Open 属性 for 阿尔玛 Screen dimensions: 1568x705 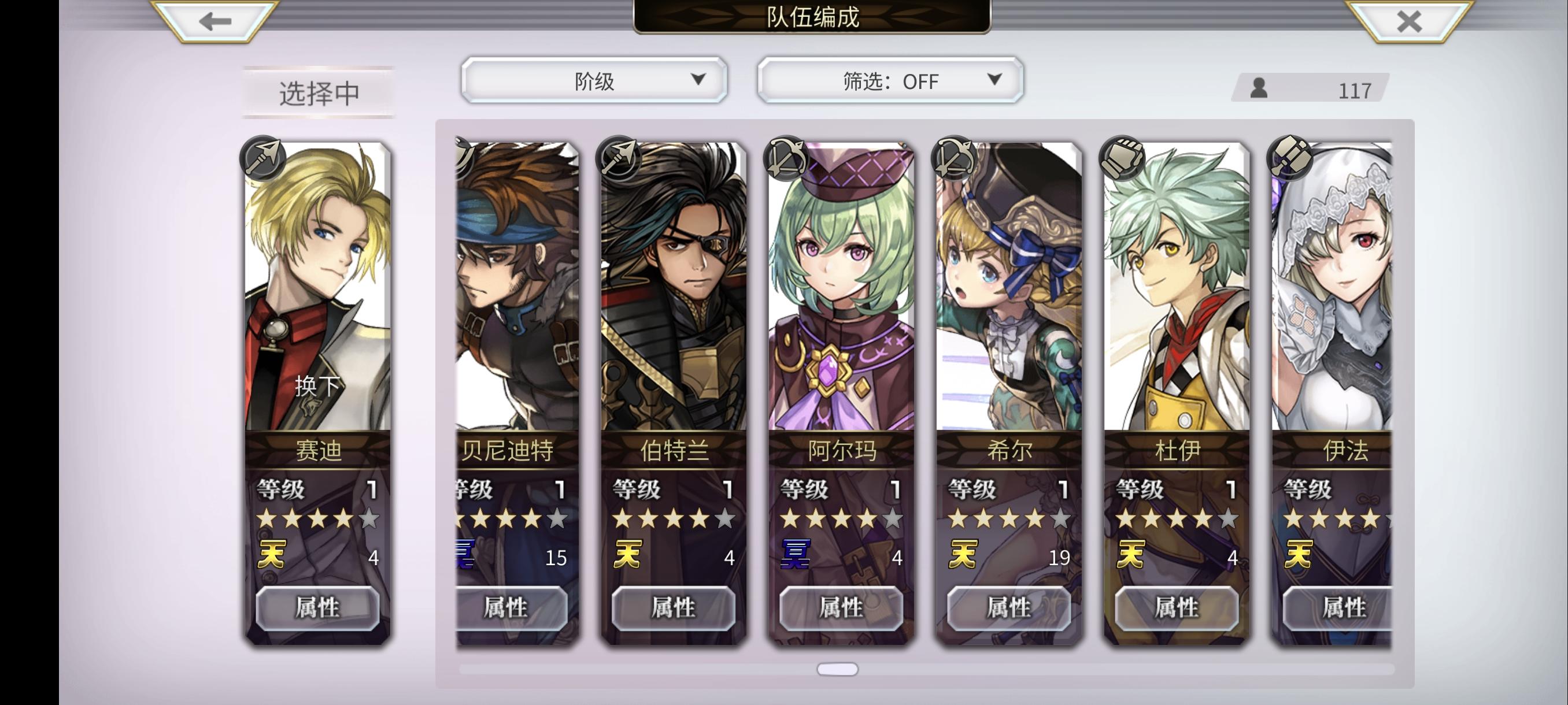pyautogui.click(x=841, y=608)
